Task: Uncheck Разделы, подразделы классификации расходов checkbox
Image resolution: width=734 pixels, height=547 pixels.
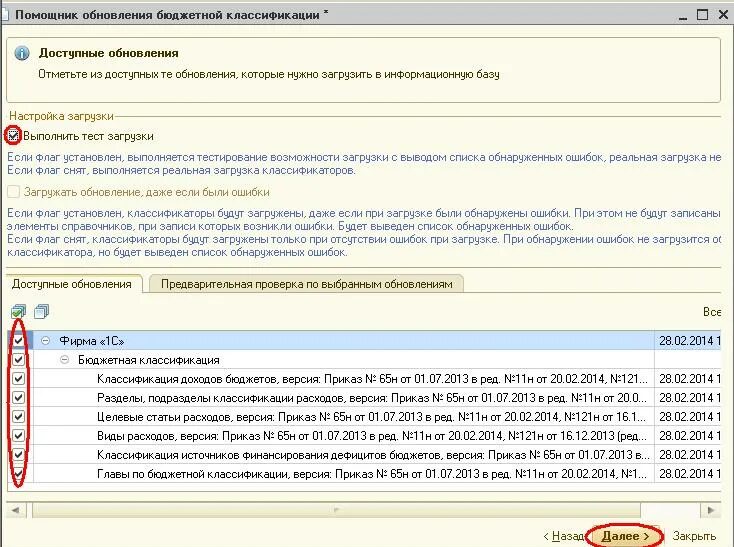Action: (x=18, y=398)
